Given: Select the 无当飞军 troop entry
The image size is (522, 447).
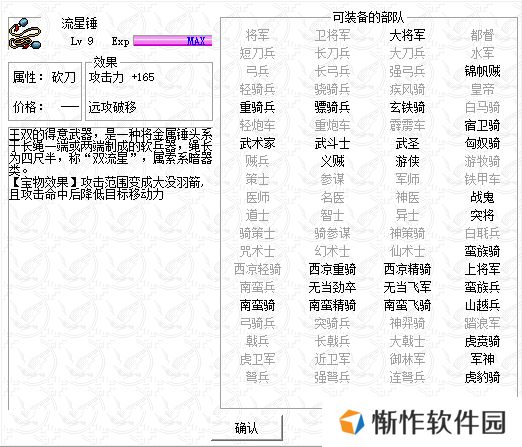Looking at the screenshot, I should click(407, 287).
